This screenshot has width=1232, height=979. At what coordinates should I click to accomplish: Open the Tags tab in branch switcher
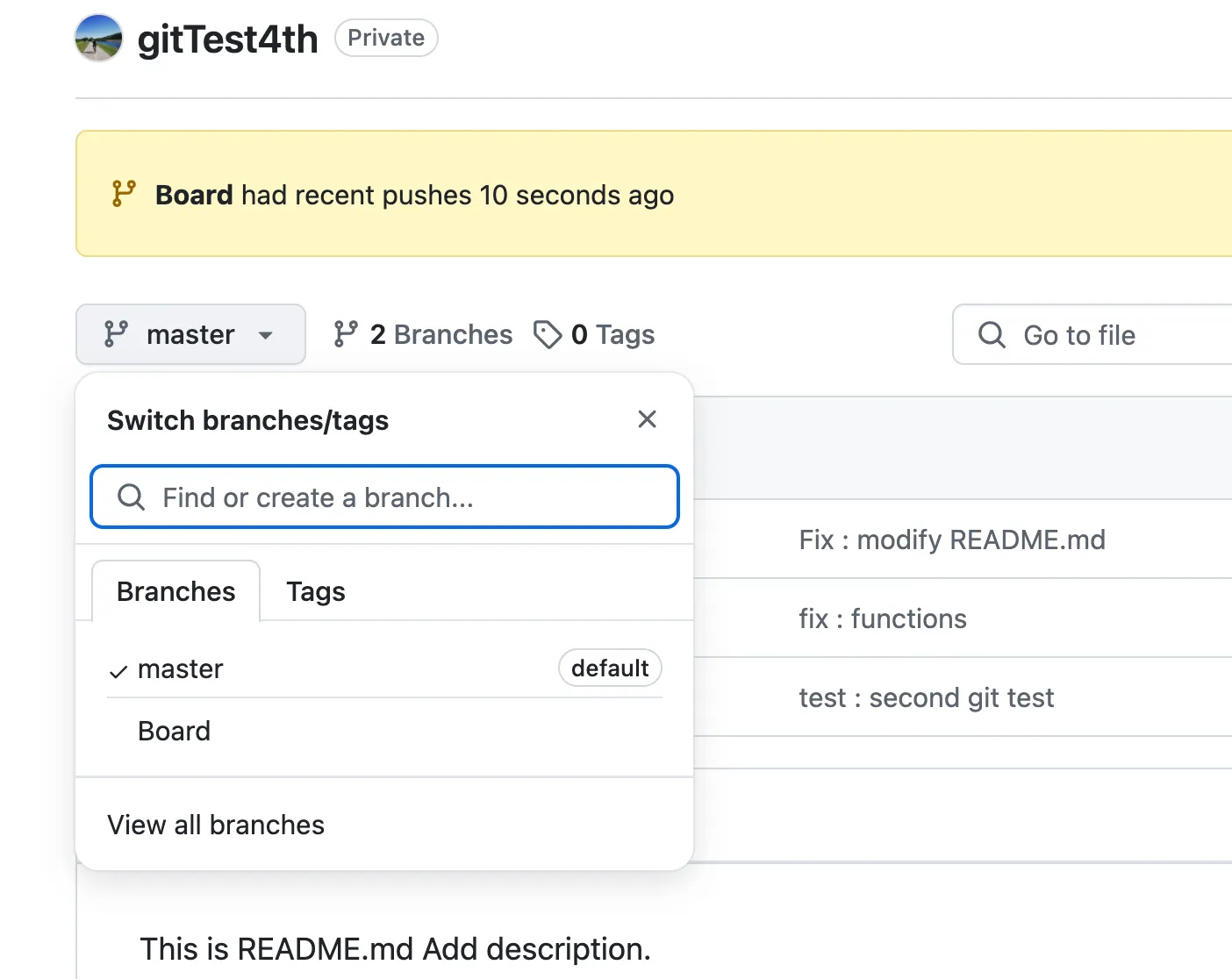(x=316, y=592)
